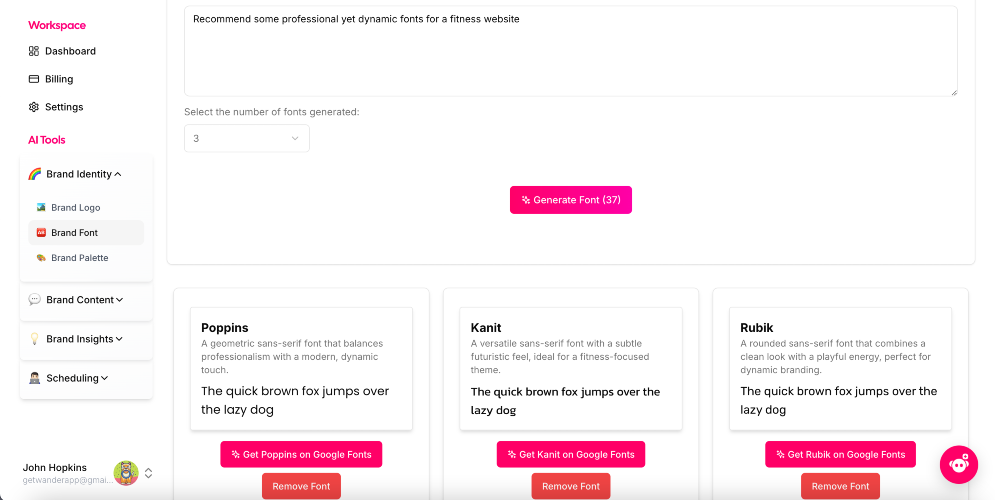
Task: Click Generate Font (37) button
Action: (x=571, y=200)
